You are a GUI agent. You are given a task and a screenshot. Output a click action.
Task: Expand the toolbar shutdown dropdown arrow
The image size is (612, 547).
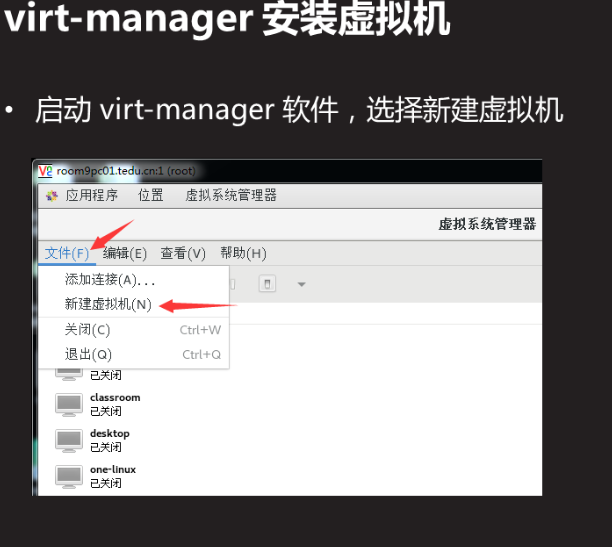[301, 284]
